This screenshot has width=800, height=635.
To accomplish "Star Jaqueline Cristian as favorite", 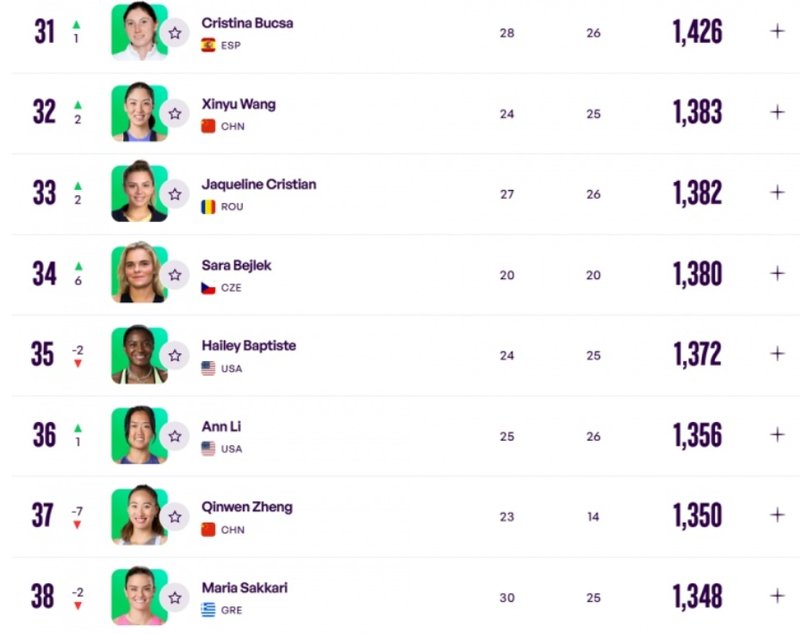I will (175, 194).
